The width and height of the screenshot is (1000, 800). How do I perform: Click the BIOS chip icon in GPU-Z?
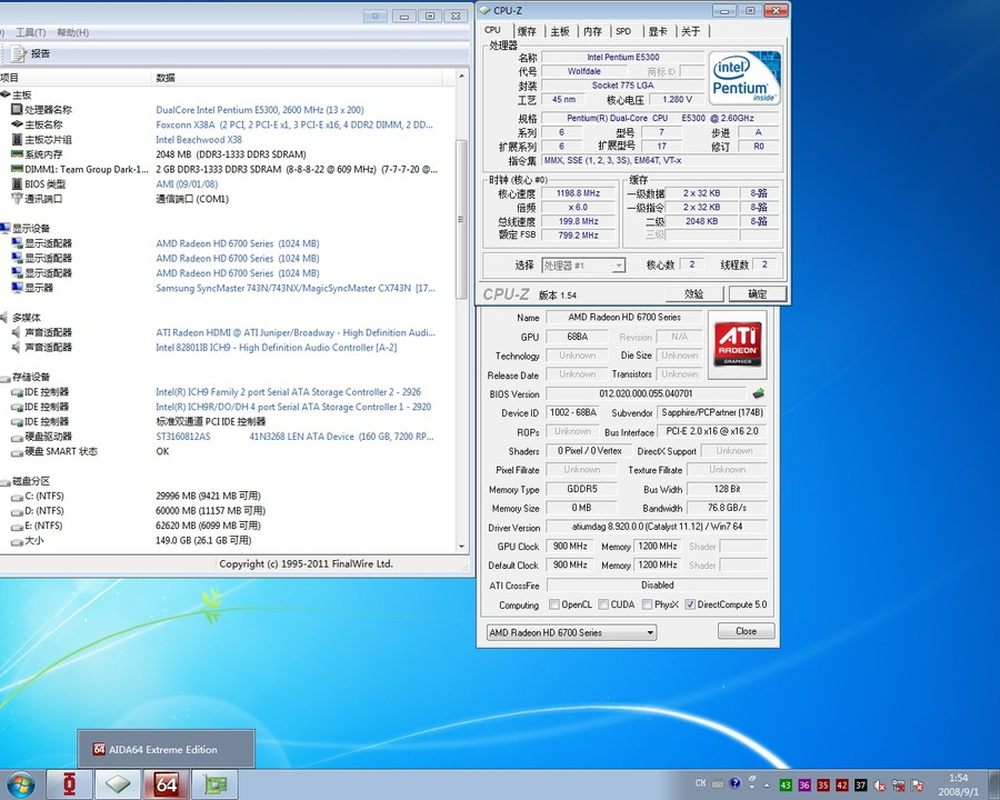click(760, 394)
